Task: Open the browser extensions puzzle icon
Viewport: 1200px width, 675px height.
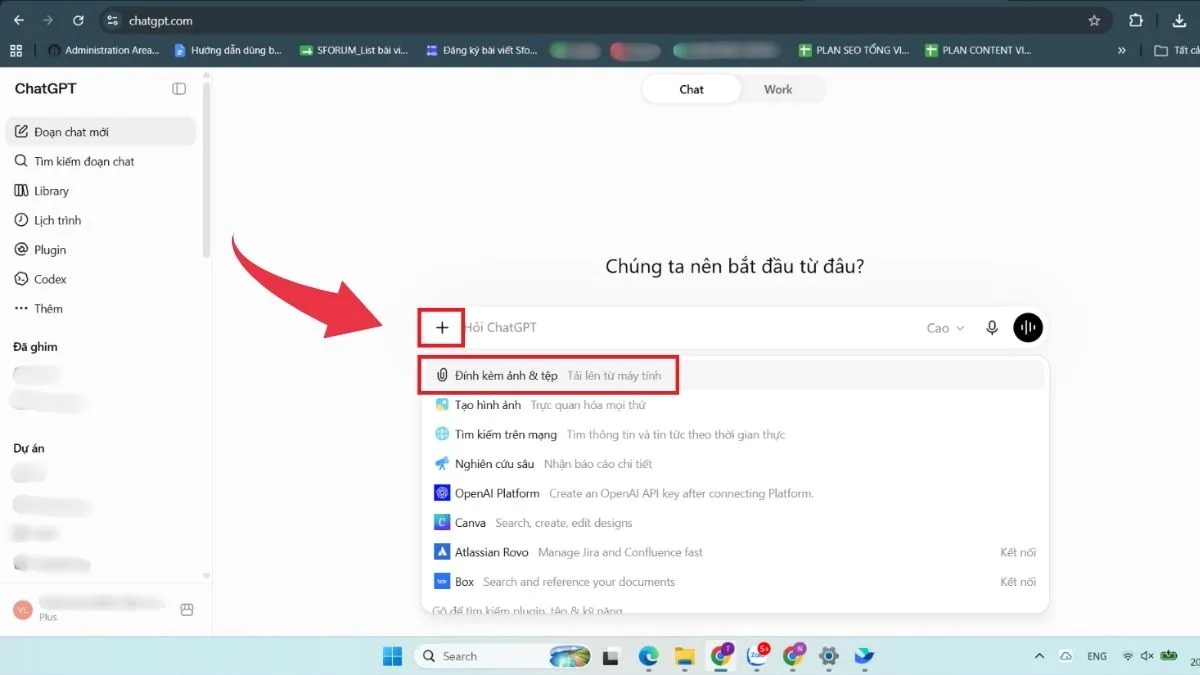Action: 1136,20
